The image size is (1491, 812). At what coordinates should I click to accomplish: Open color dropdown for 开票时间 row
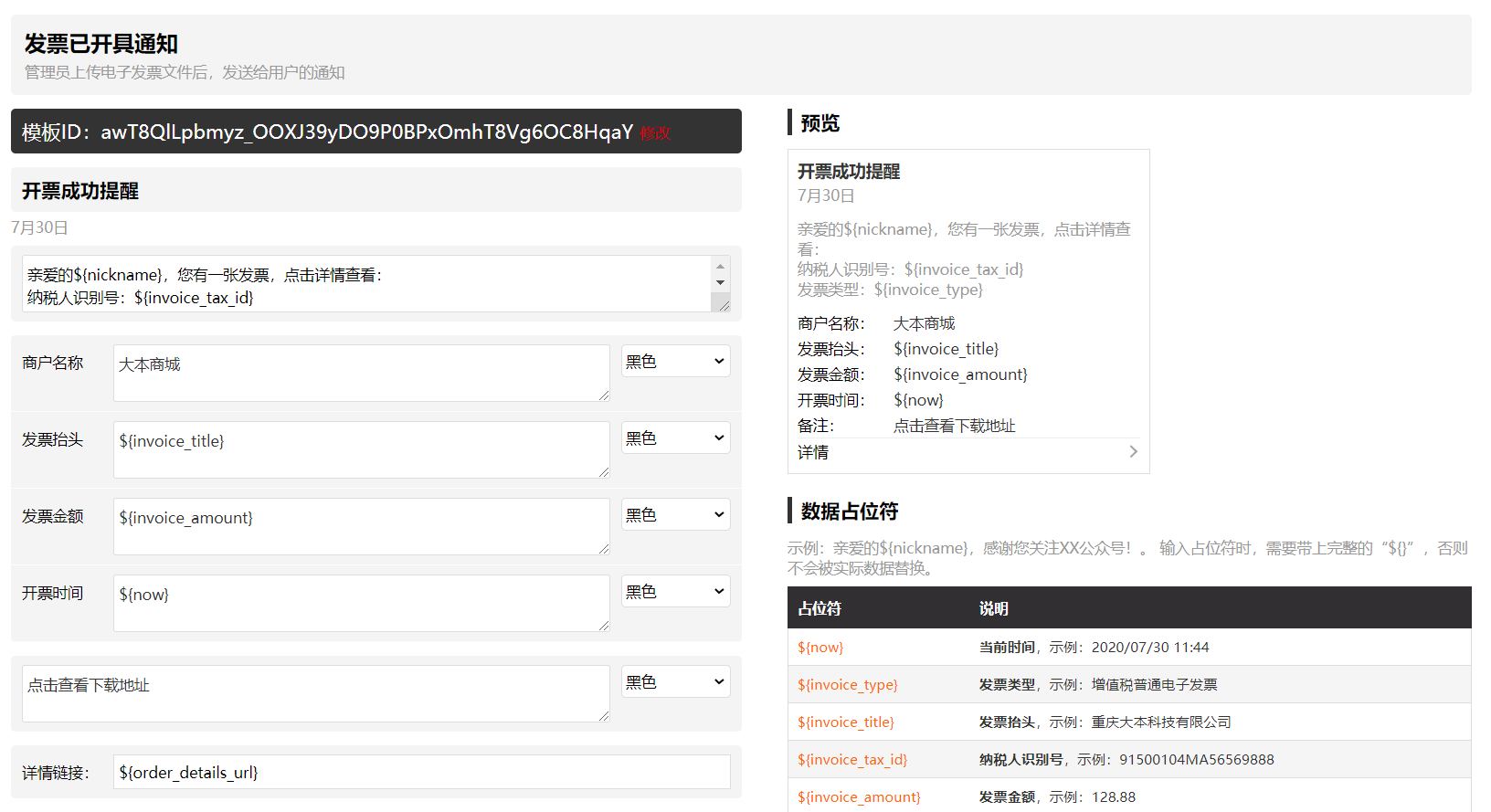pos(675,592)
